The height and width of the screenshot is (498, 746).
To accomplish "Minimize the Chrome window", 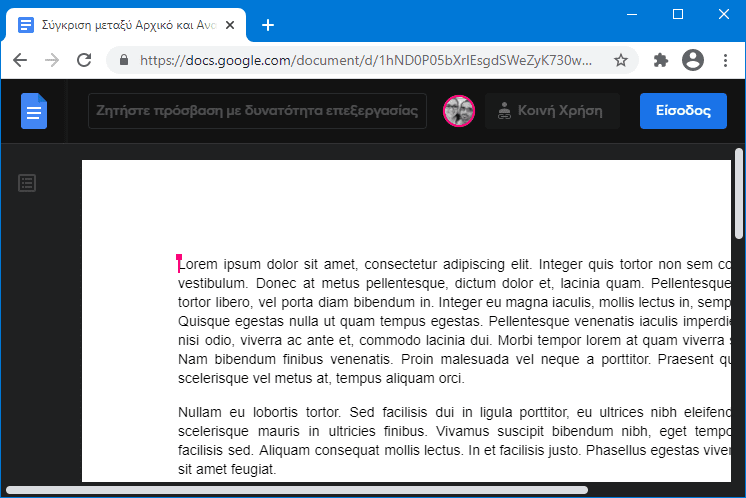I will click(632, 14).
